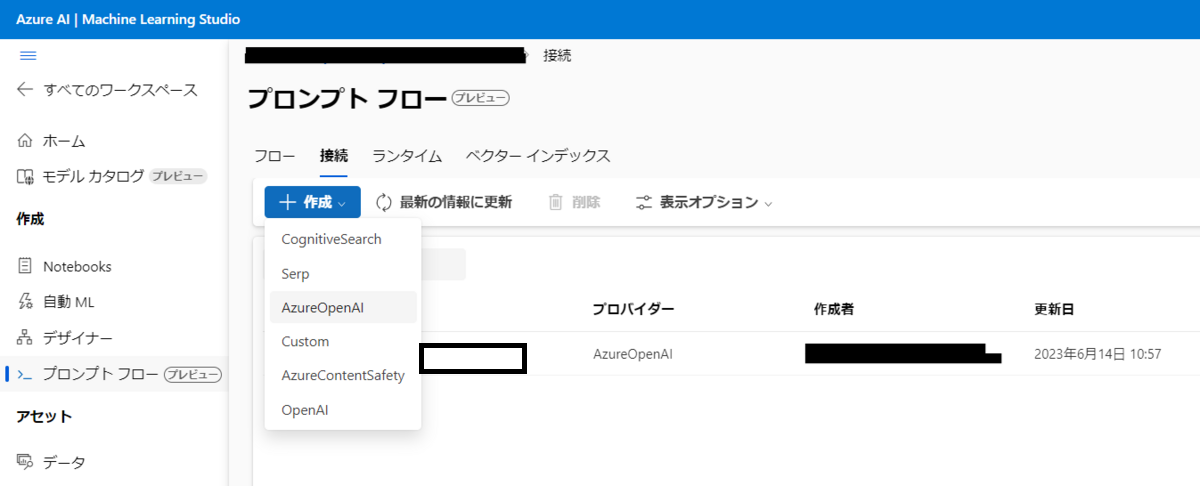Screen dimensions: 1200x486
Task: Click the データ icon under アセット
Action: coord(26,462)
